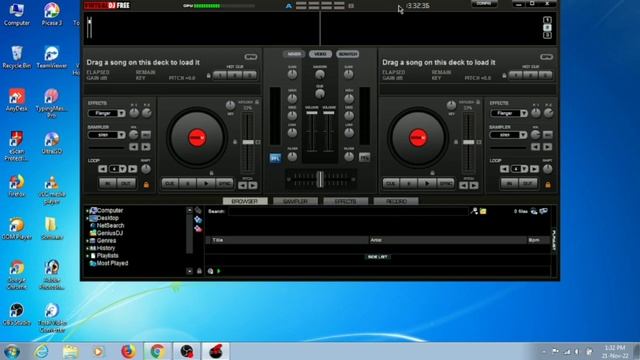Viewport: 640px width, 360px height.
Task: Select the MIXER panel tab
Action: click(294, 54)
